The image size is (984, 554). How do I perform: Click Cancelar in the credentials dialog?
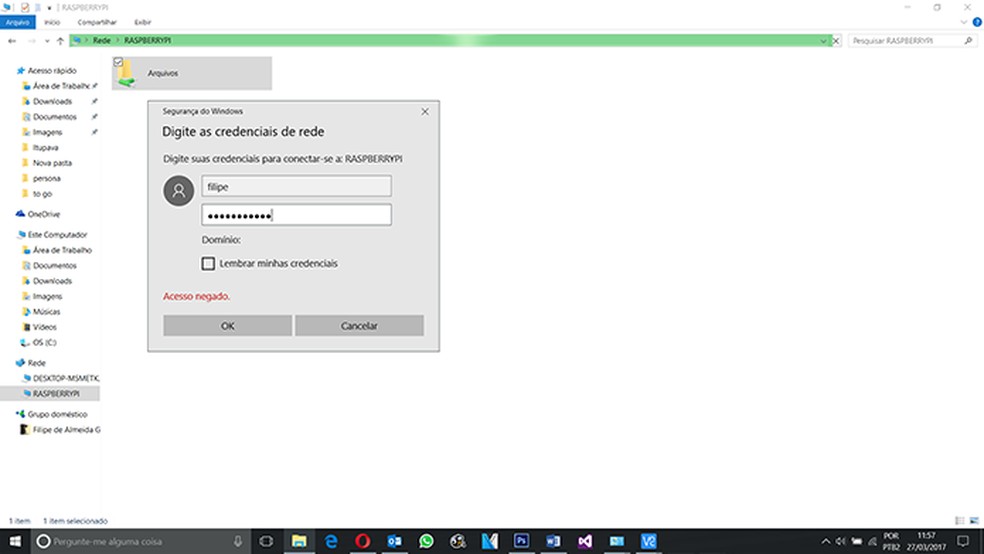pyautogui.click(x=359, y=326)
